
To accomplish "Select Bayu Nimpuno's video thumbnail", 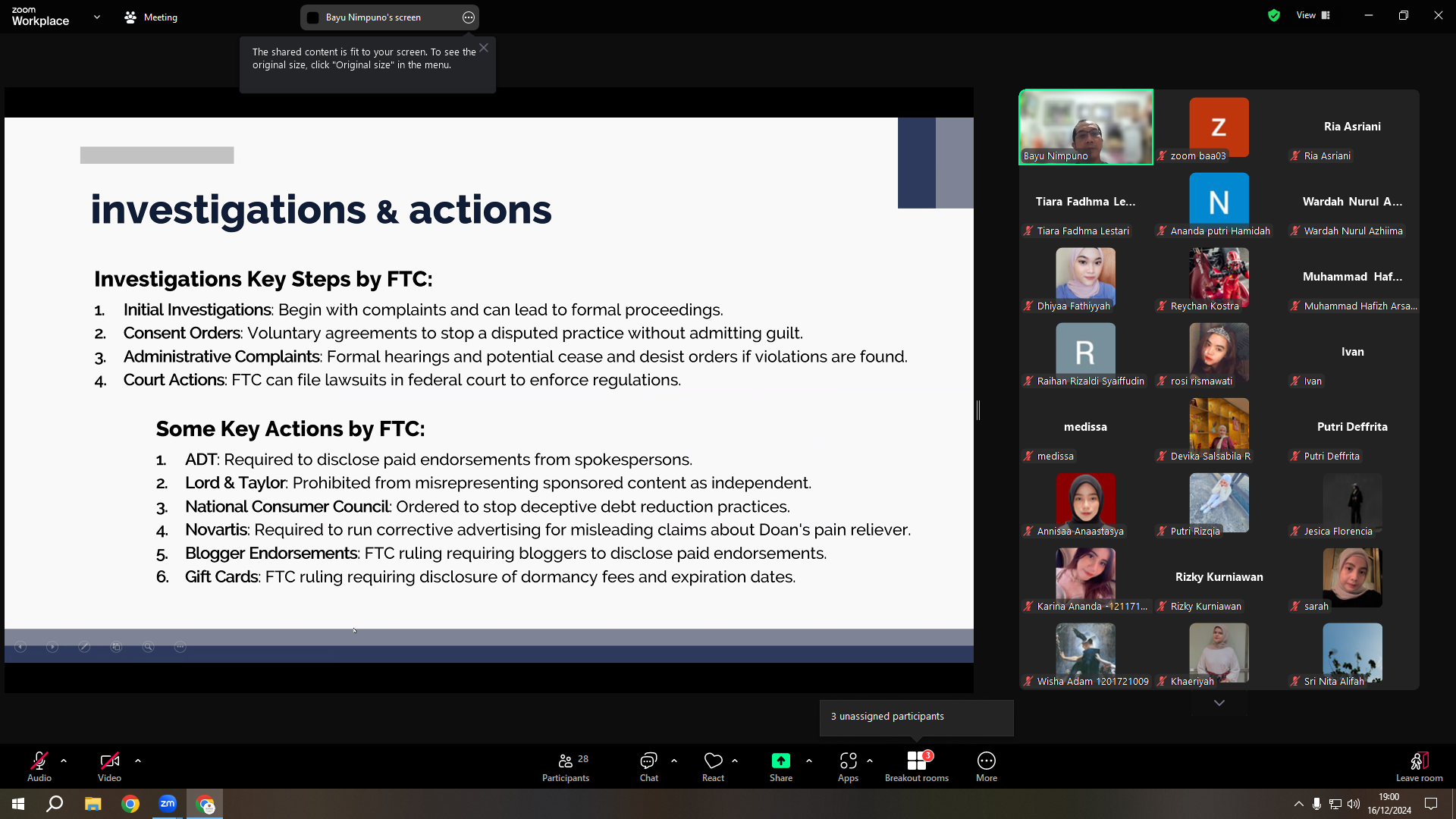I will coord(1086,127).
